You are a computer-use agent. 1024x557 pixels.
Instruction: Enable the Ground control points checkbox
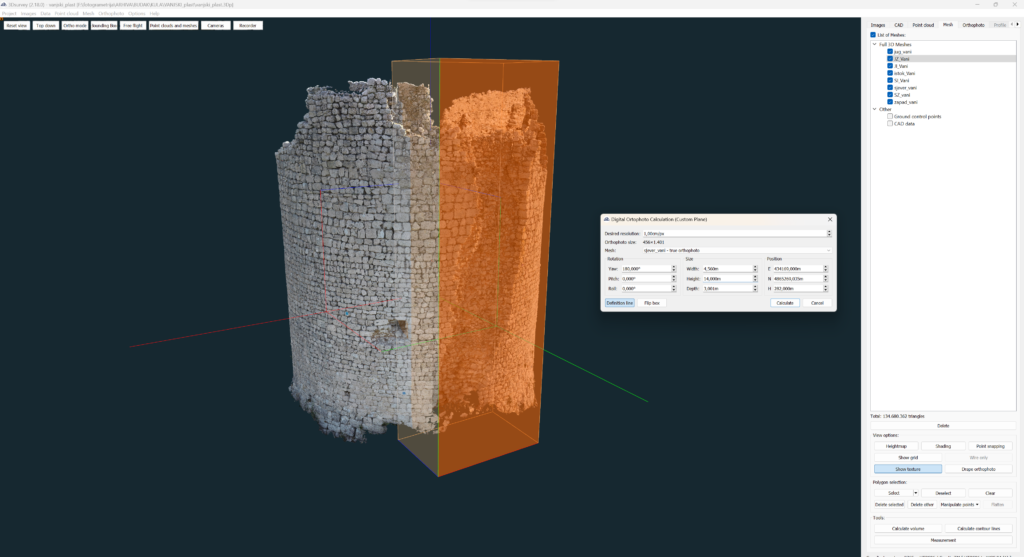[x=890, y=116]
